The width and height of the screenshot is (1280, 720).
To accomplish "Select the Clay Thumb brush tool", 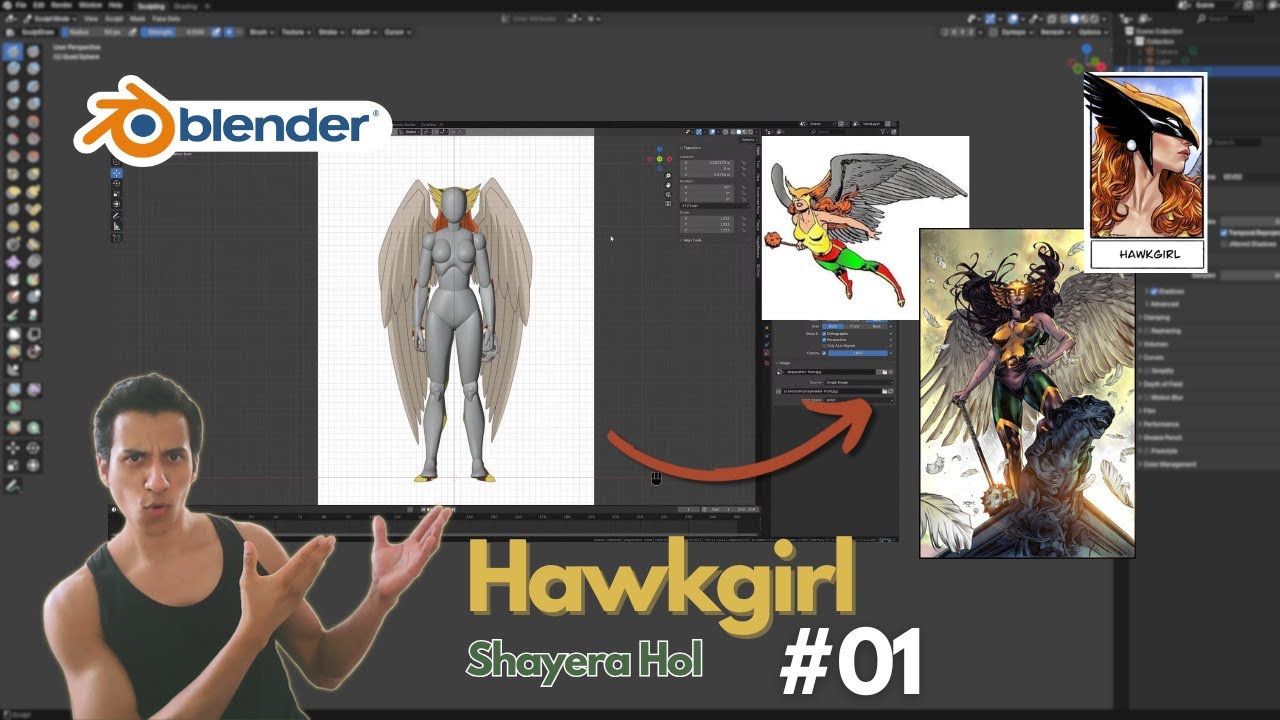I will [x=13, y=86].
